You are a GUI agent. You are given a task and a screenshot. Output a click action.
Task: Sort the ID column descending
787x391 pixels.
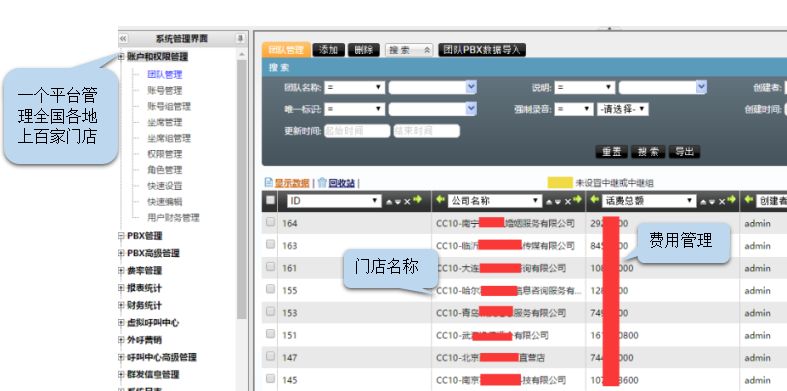pyautogui.click(x=398, y=202)
